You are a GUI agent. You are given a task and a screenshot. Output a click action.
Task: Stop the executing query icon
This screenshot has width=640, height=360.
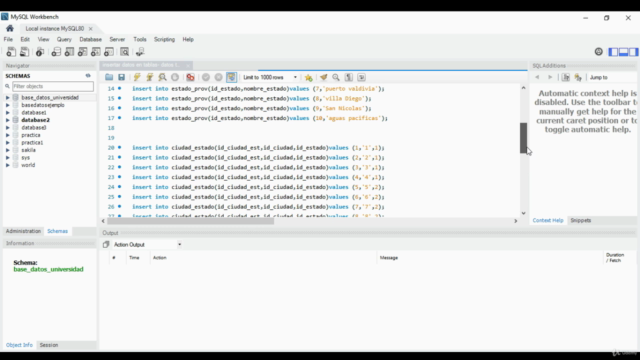175,77
